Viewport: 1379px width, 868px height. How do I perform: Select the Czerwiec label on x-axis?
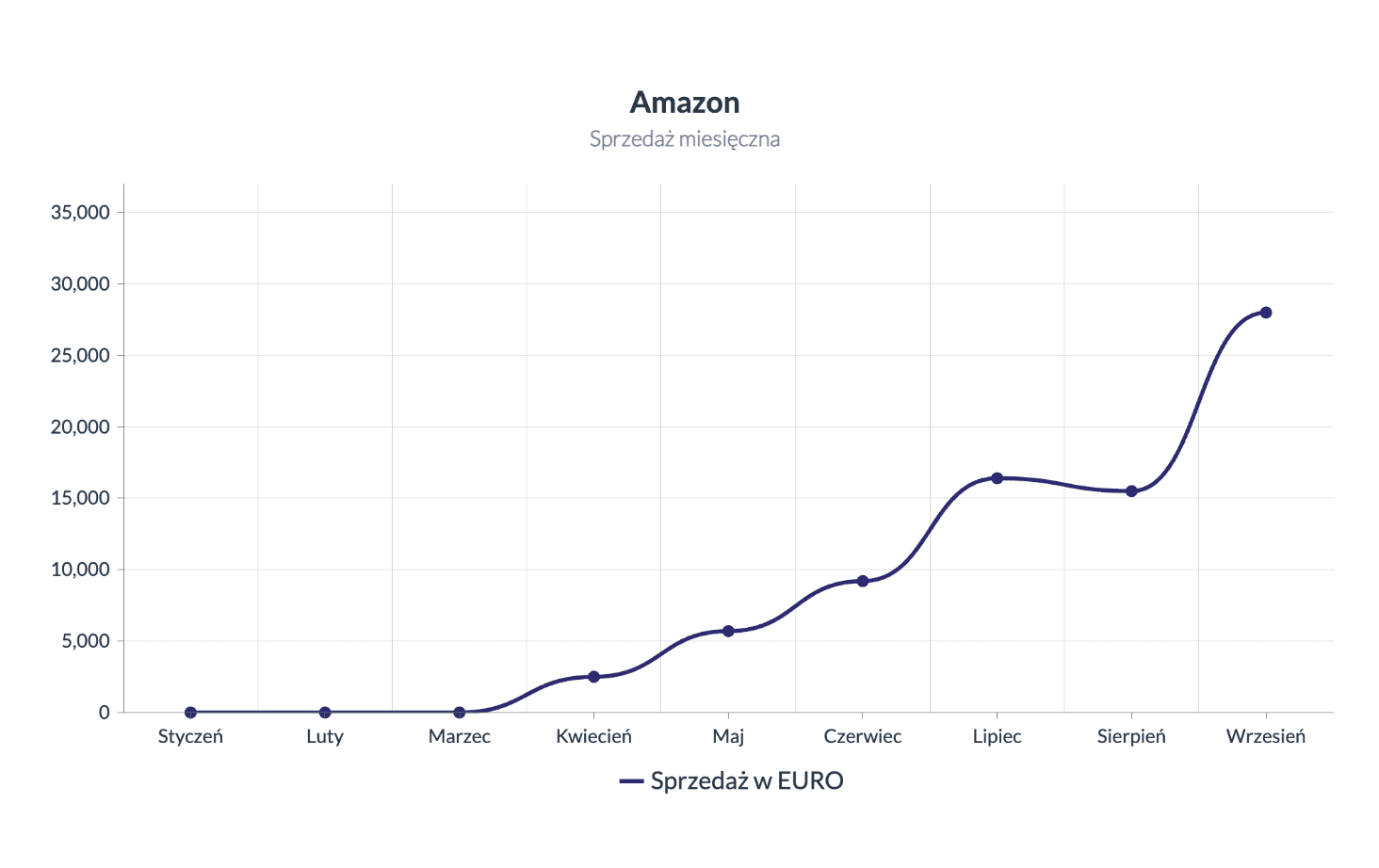[862, 736]
